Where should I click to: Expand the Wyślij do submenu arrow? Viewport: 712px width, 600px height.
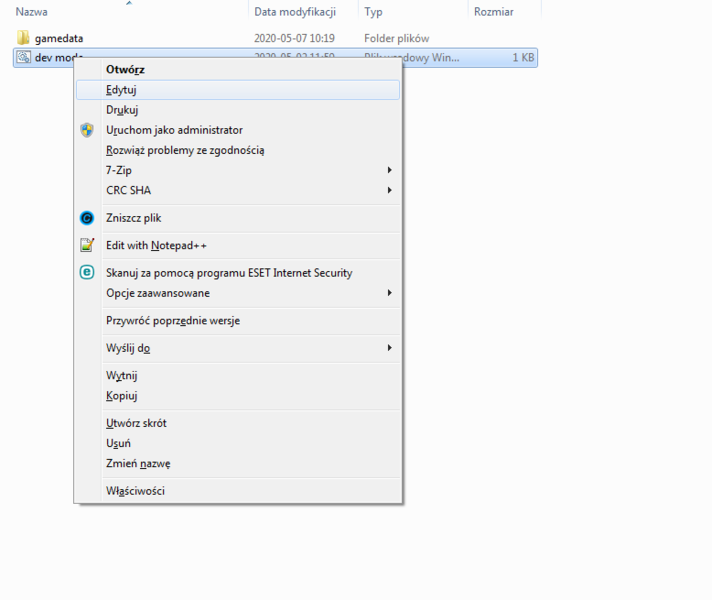tap(389, 348)
